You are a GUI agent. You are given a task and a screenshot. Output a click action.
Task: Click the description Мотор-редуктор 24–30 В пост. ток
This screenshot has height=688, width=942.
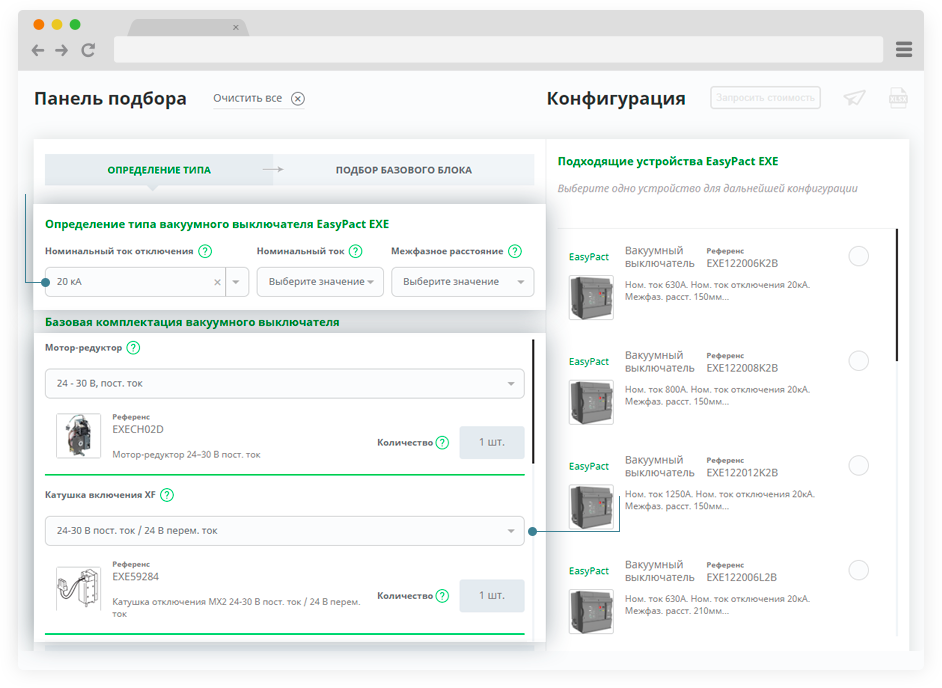point(186,454)
